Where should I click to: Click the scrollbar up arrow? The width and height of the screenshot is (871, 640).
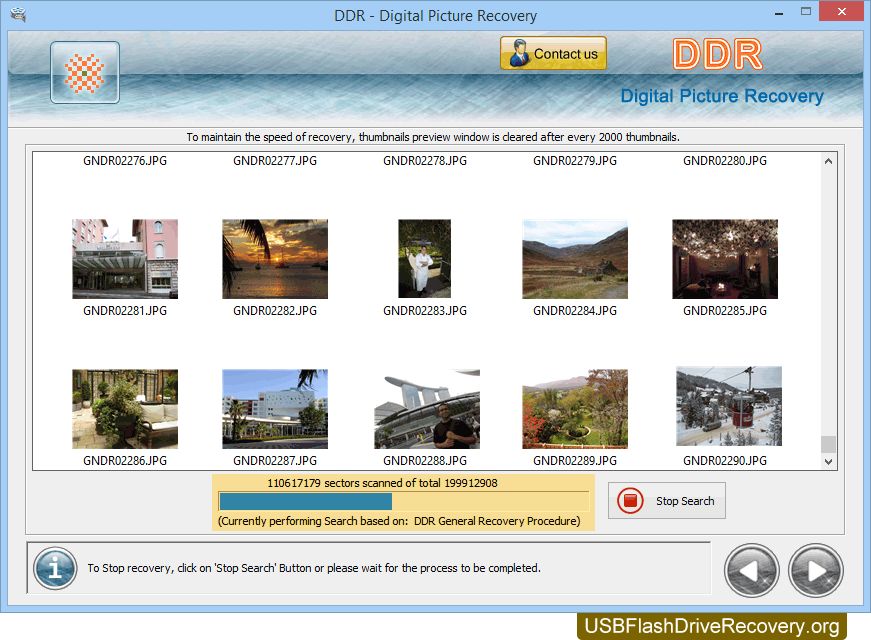pos(828,161)
